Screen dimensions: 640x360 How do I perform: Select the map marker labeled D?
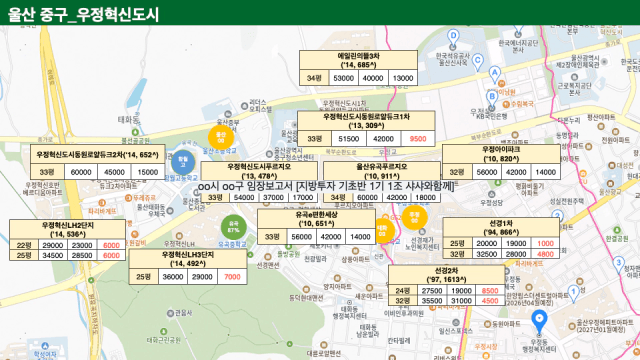coord(453,38)
